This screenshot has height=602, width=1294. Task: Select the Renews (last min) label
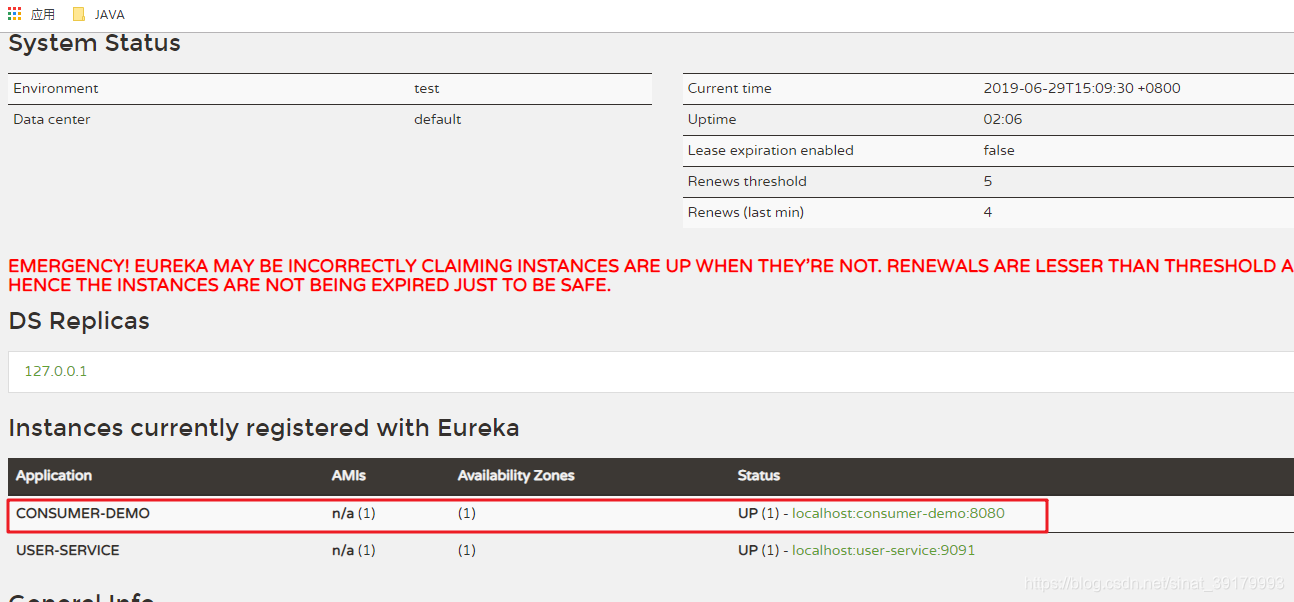click(746, 212)
